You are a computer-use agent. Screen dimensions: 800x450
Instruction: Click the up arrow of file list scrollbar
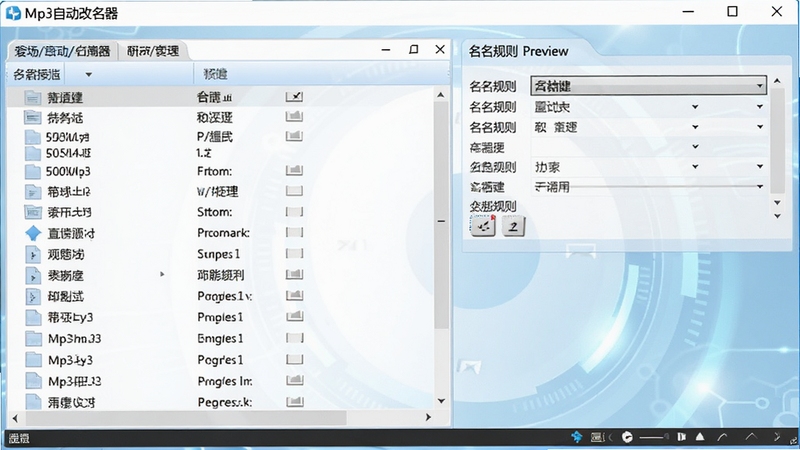tap(441, 95)
